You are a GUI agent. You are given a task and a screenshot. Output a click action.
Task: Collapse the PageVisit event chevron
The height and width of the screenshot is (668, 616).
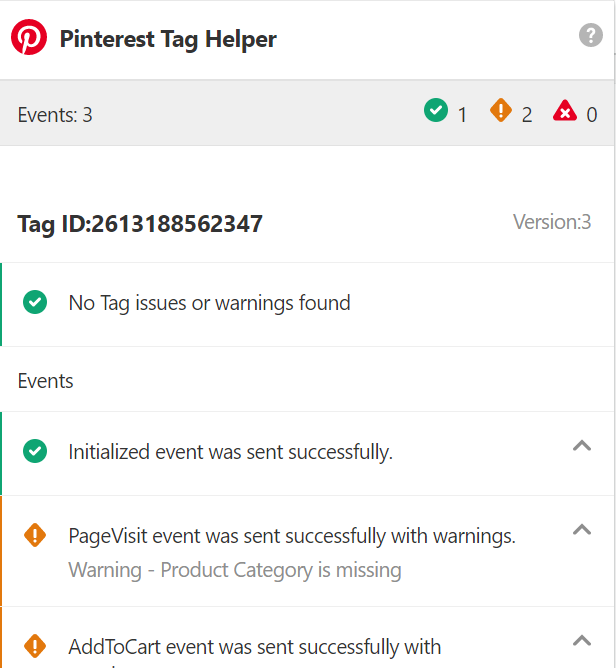[582, 530]
